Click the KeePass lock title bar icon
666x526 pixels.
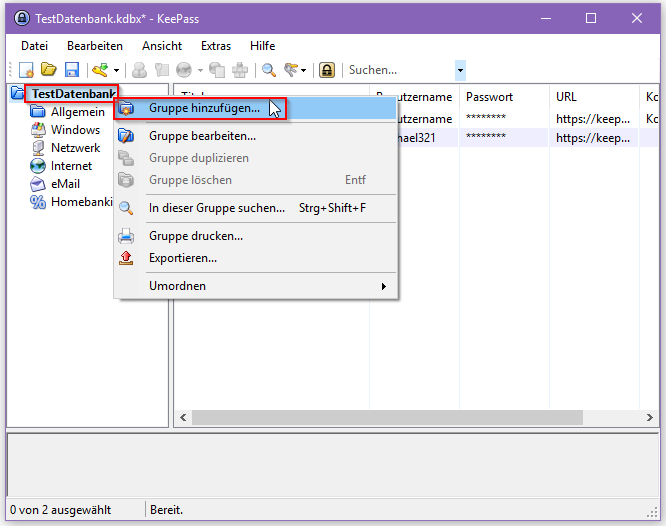click(x=22, y=18)
